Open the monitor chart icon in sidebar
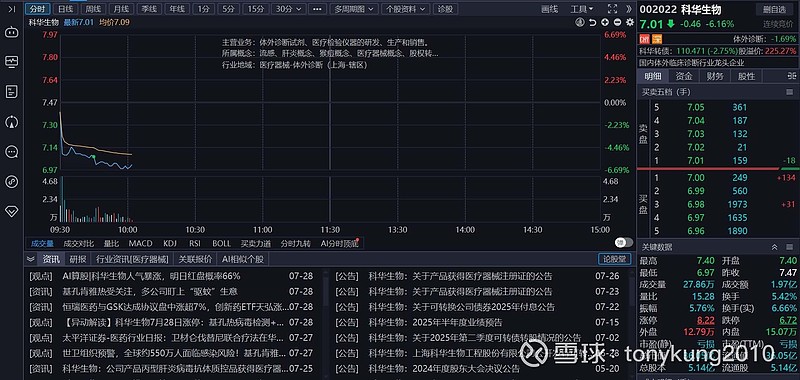The image size is (800, 380). pyautogui.click(x=11, y=62)
